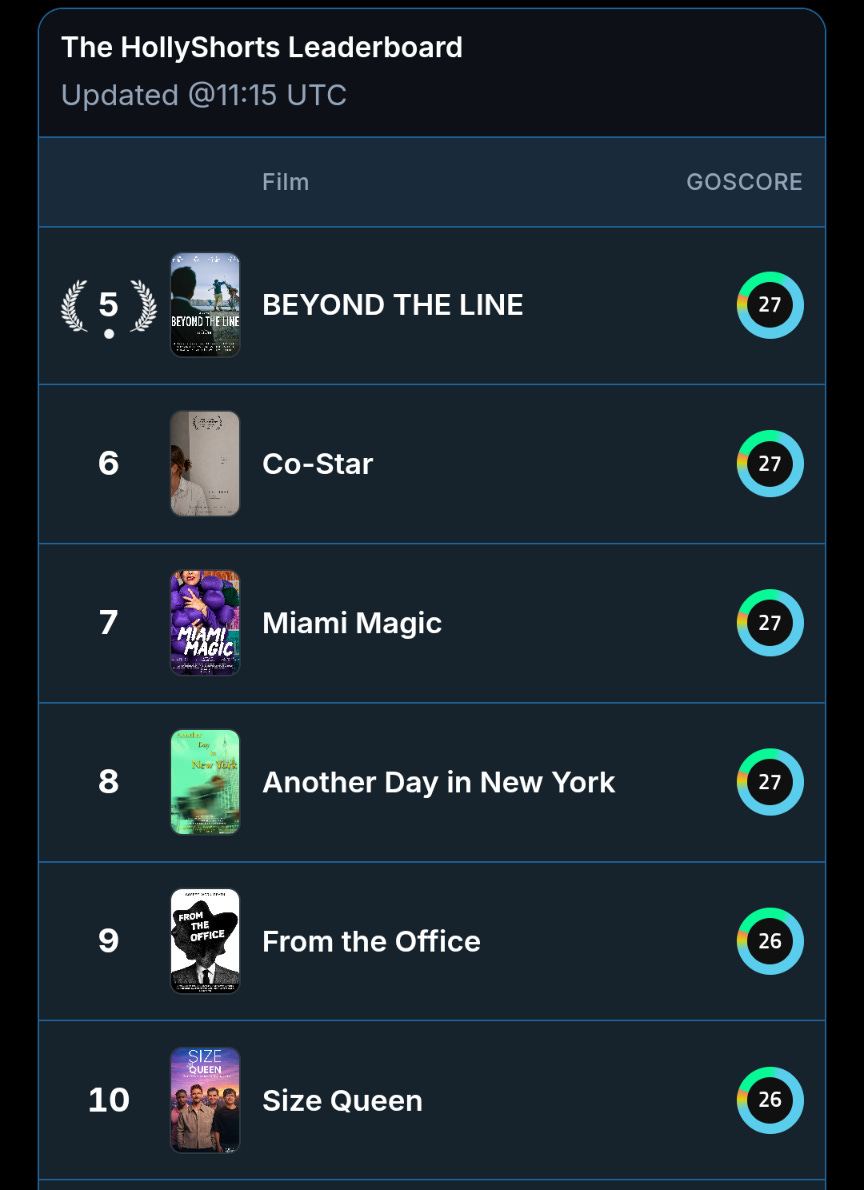864x1190 pixels.
Task: Click the GOSCORE ring for Co-Star
Action: (x=770, y=464)
